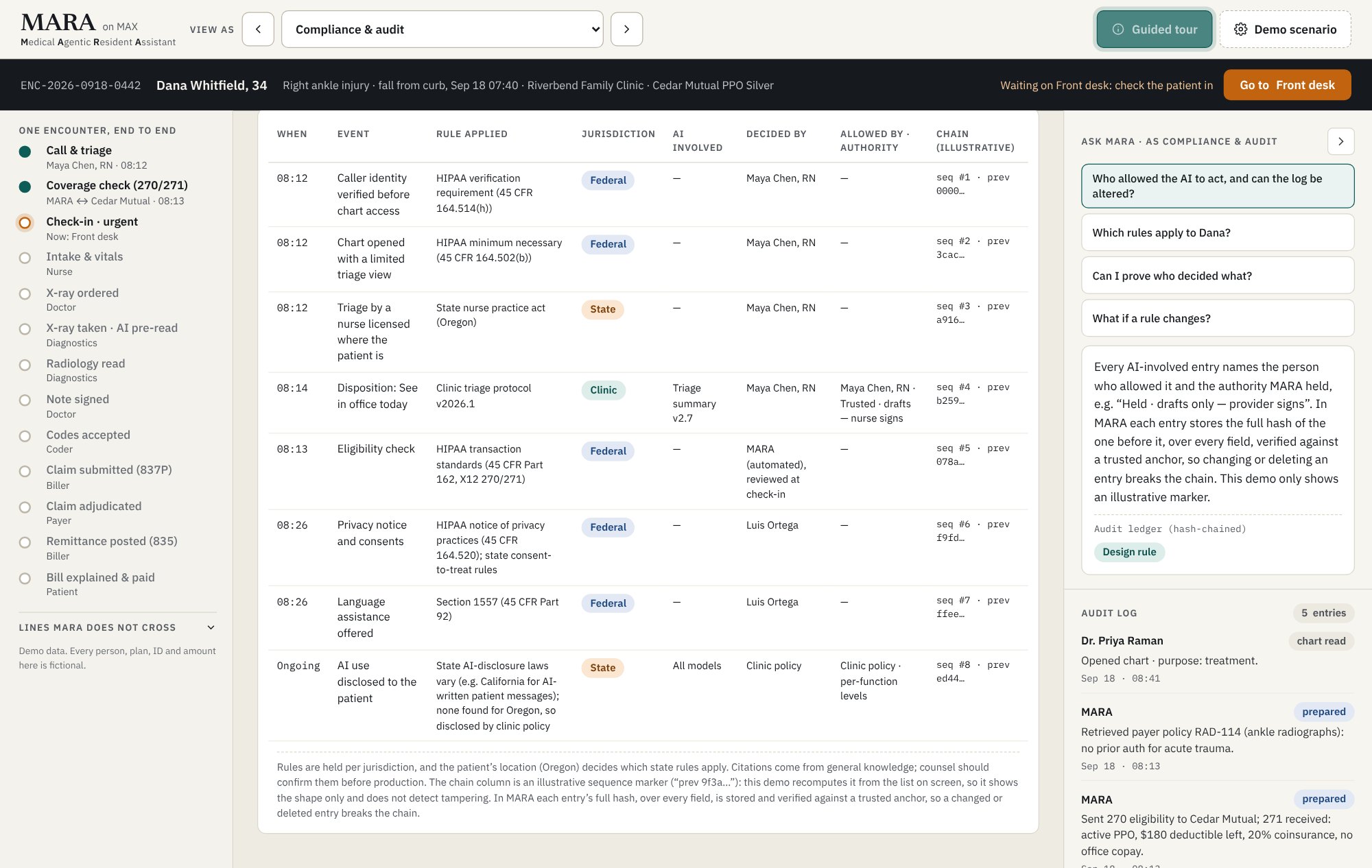Click the Federal badge for Caller identity row

(608, 180)
